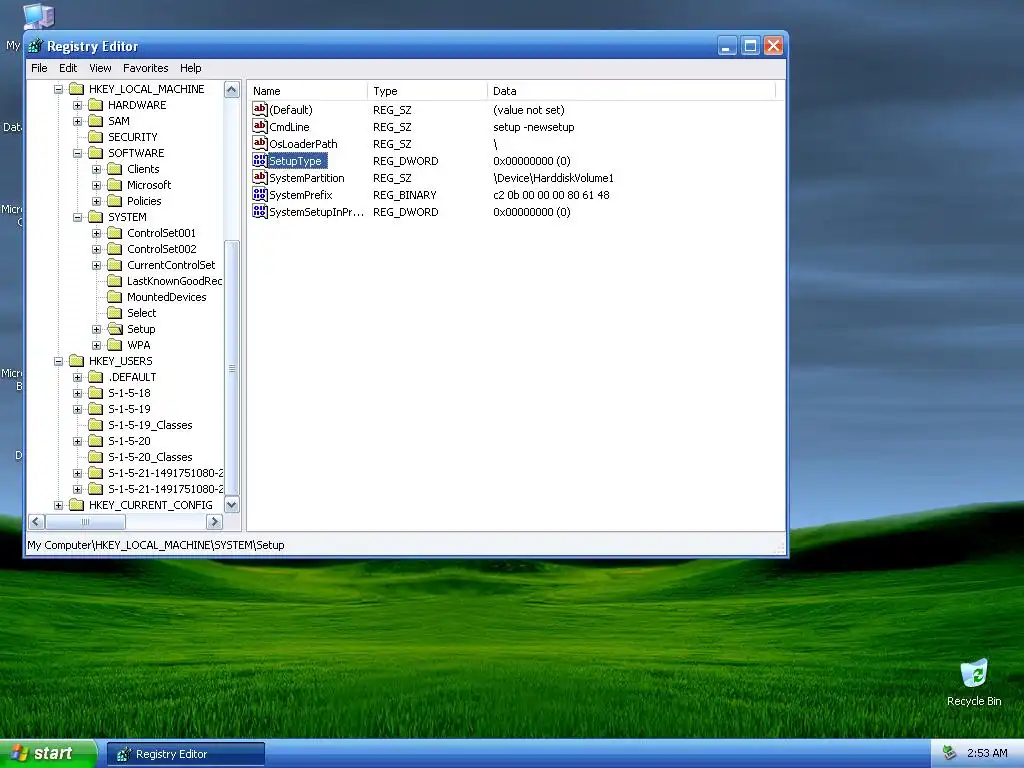
Task: Select the S-1-5-19 folder icon
Action: (x=96, y=409)
